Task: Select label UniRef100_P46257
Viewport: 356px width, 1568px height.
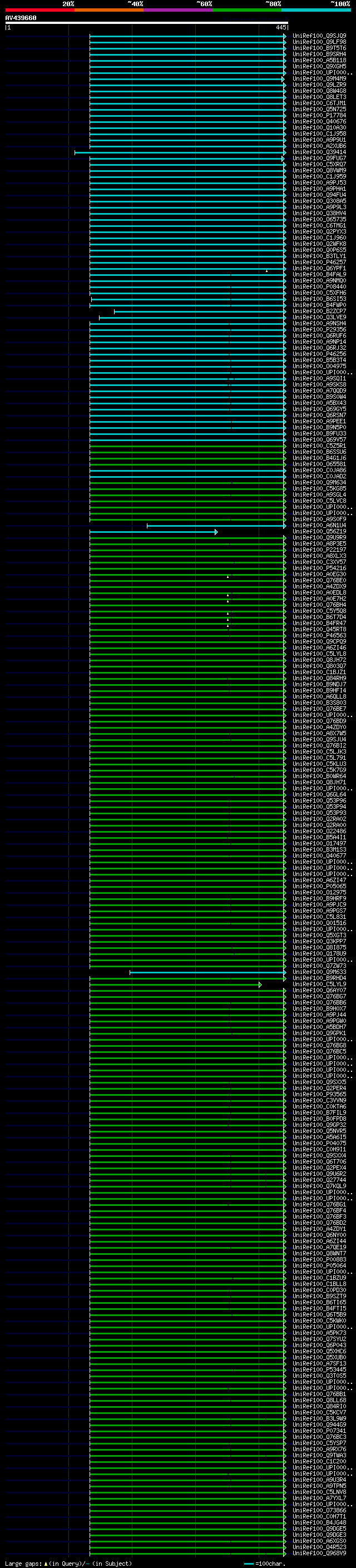Action: pos(319,263)
